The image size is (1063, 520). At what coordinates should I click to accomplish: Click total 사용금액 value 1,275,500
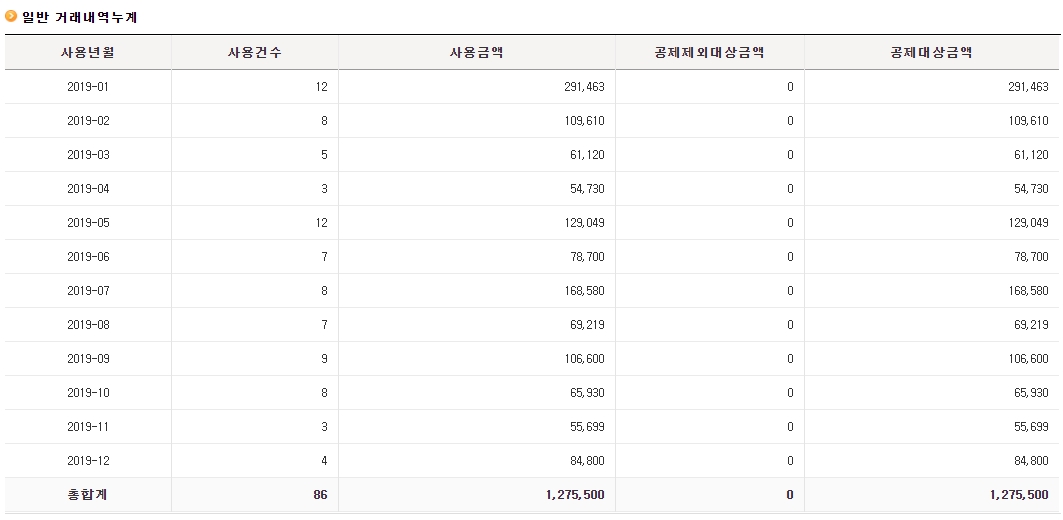(575, 495)
